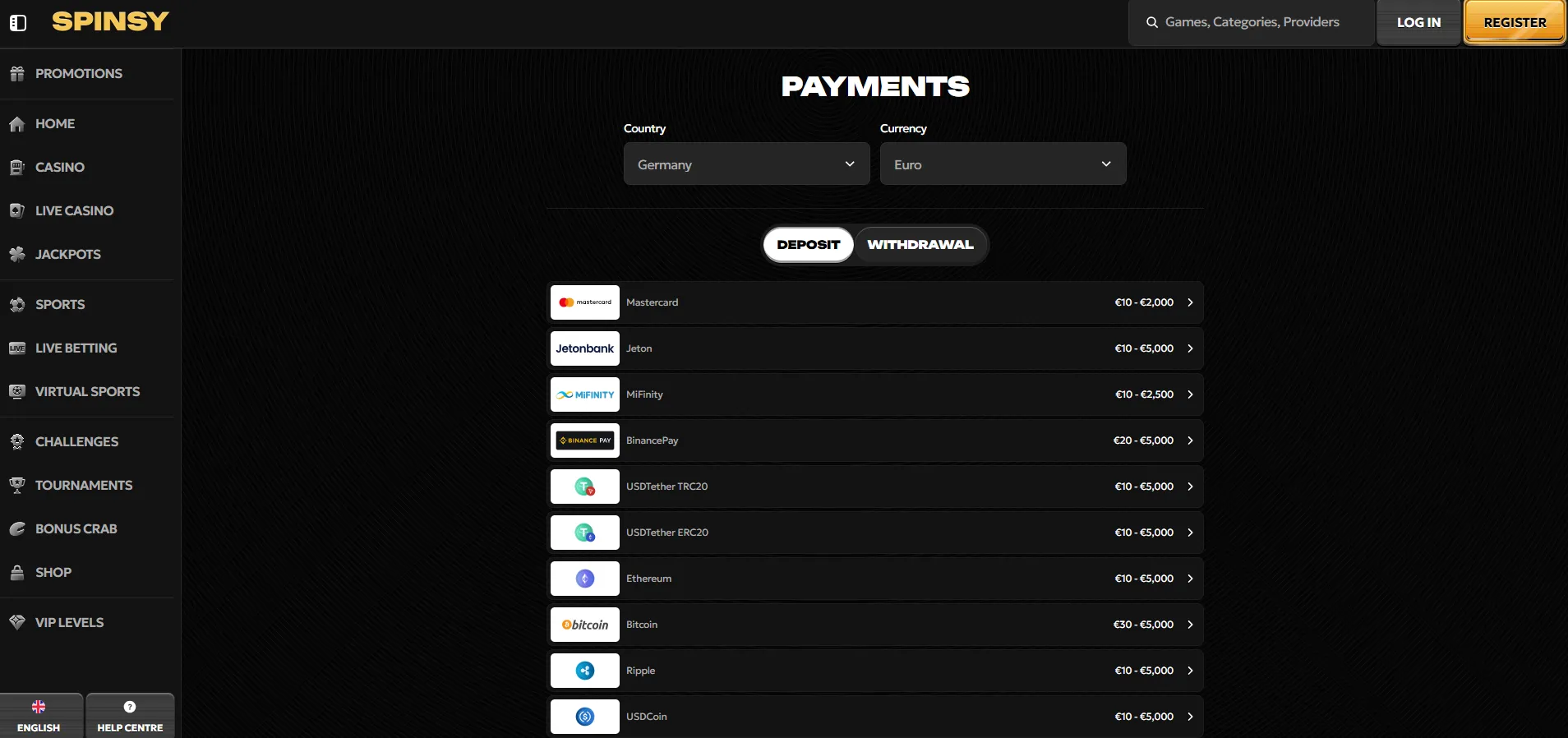Expand the BinancePay row chevron
1568x738 pixels.
[x=1190, y=440]
